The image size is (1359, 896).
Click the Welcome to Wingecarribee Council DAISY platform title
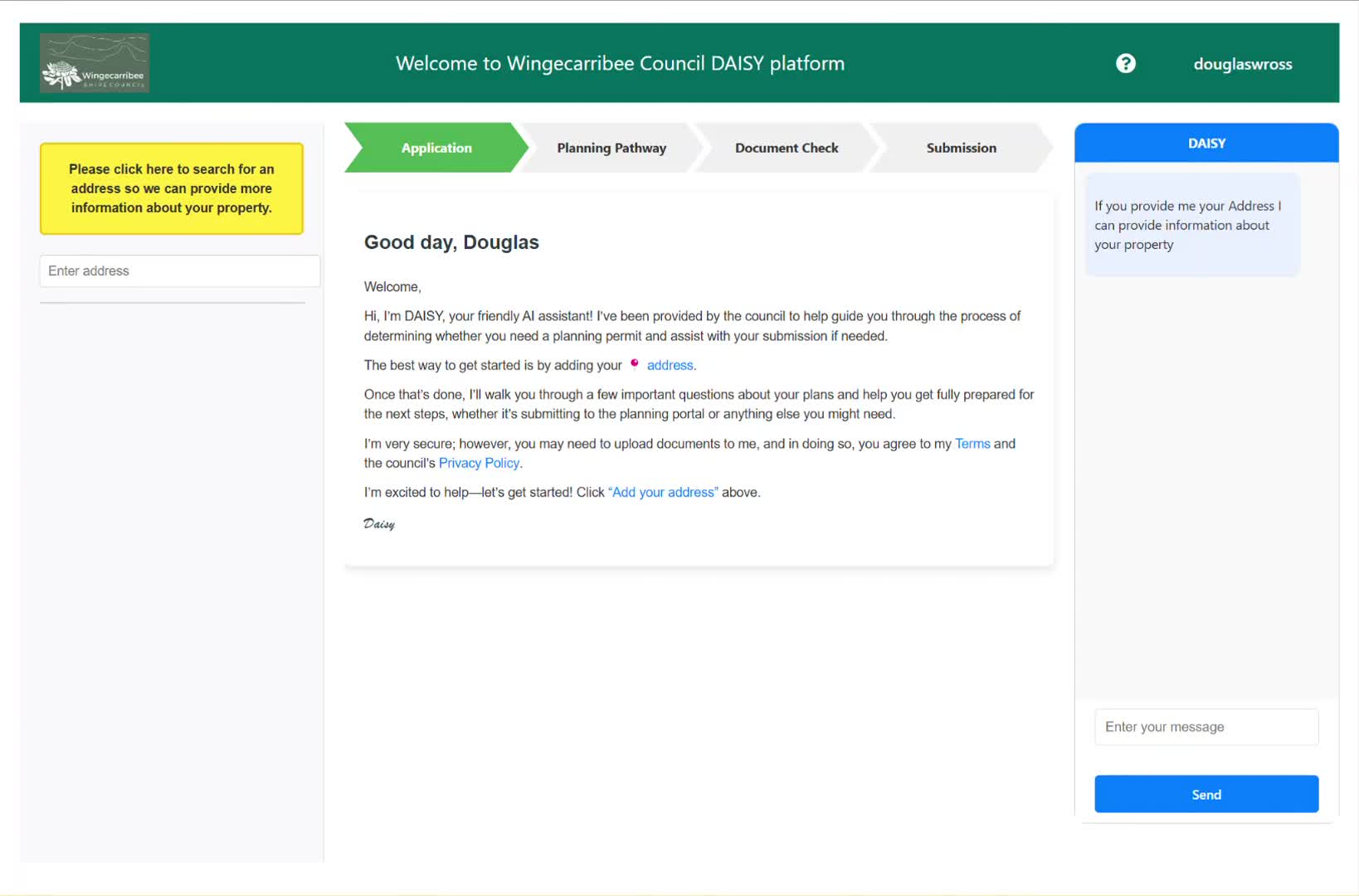(x=620, y=64)
